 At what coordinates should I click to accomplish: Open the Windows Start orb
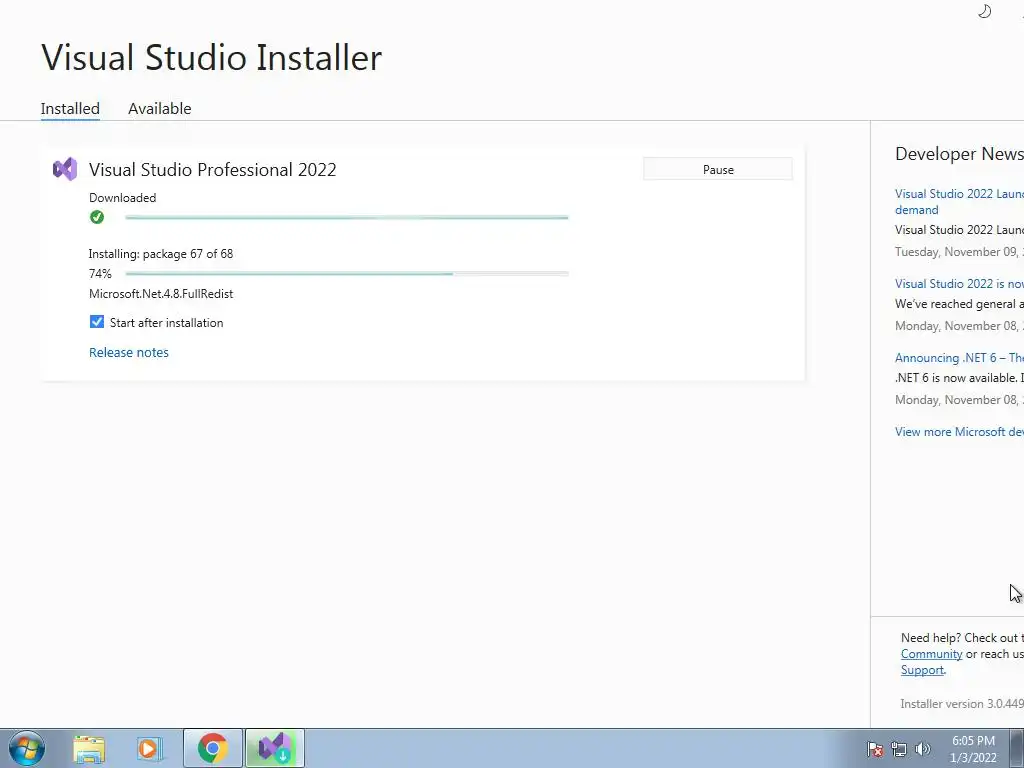pos(27,748)
